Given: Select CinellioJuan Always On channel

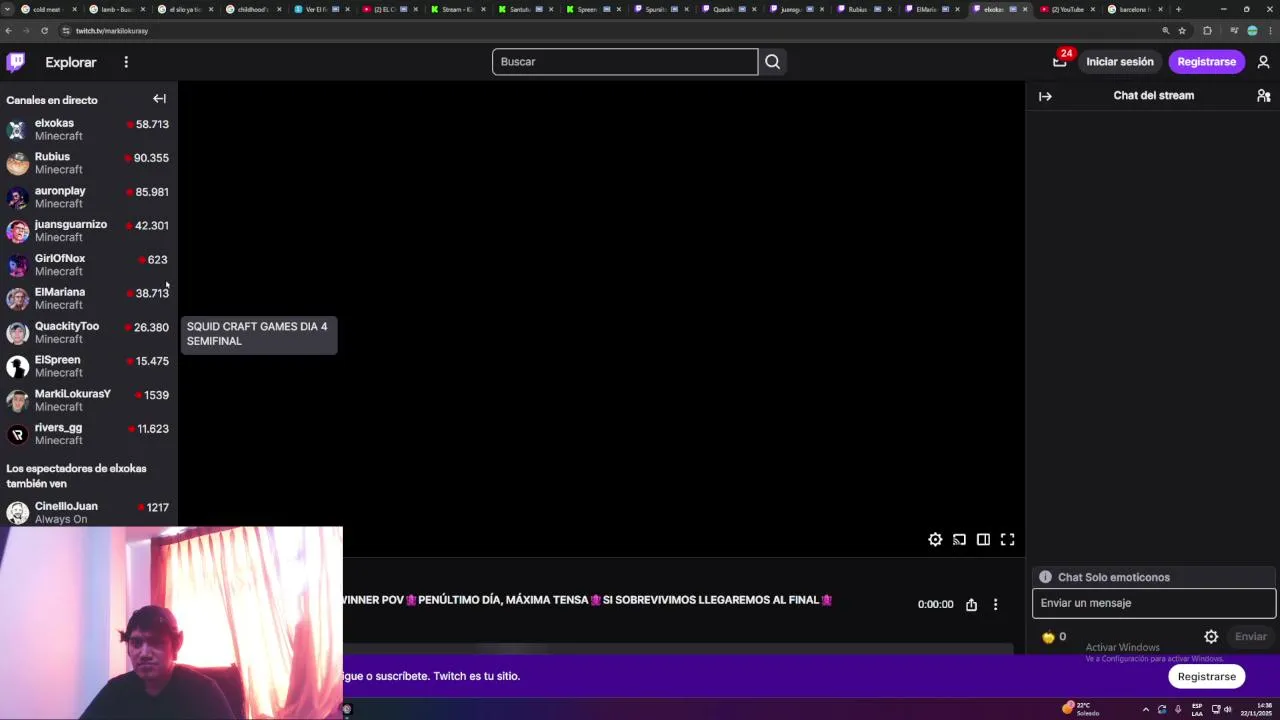Looking at the screenshot, I should coord(88,512).
